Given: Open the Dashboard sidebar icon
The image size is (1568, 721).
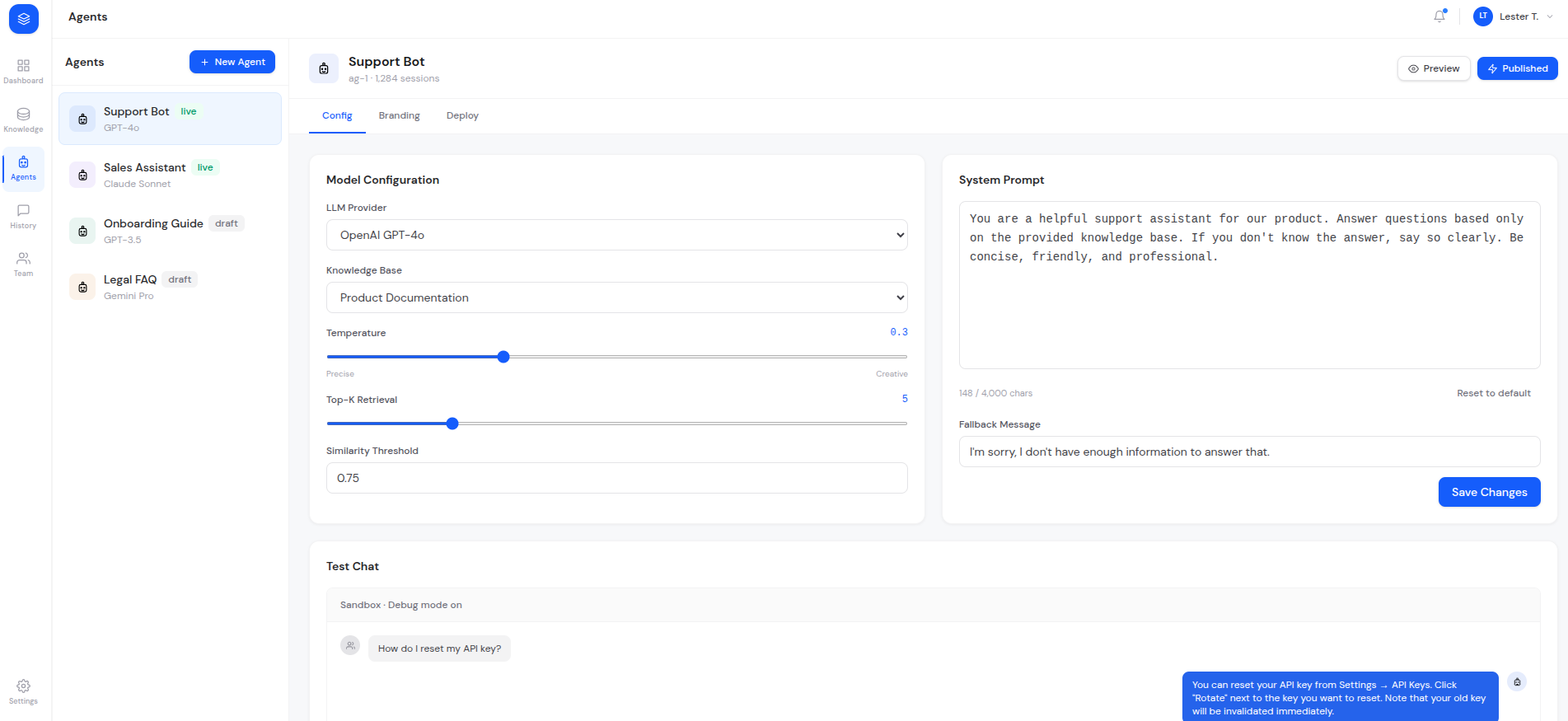Looking at the screenshot, I should point(23,71).
